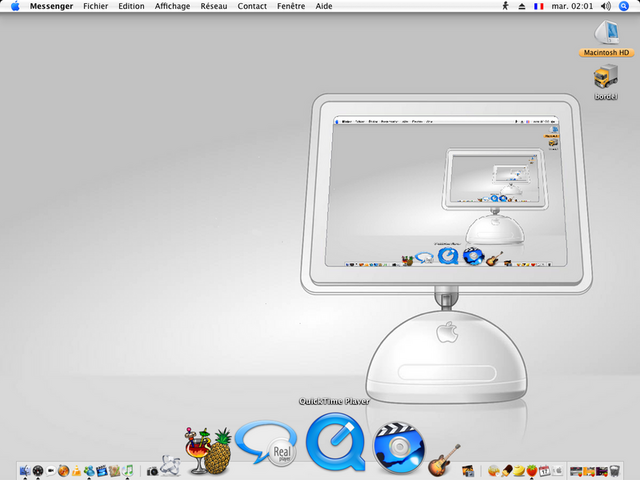Click the clock showing mar. 02:01
Image resolution: width=640 pixels, height=480 pixels.
pos(573,6)
